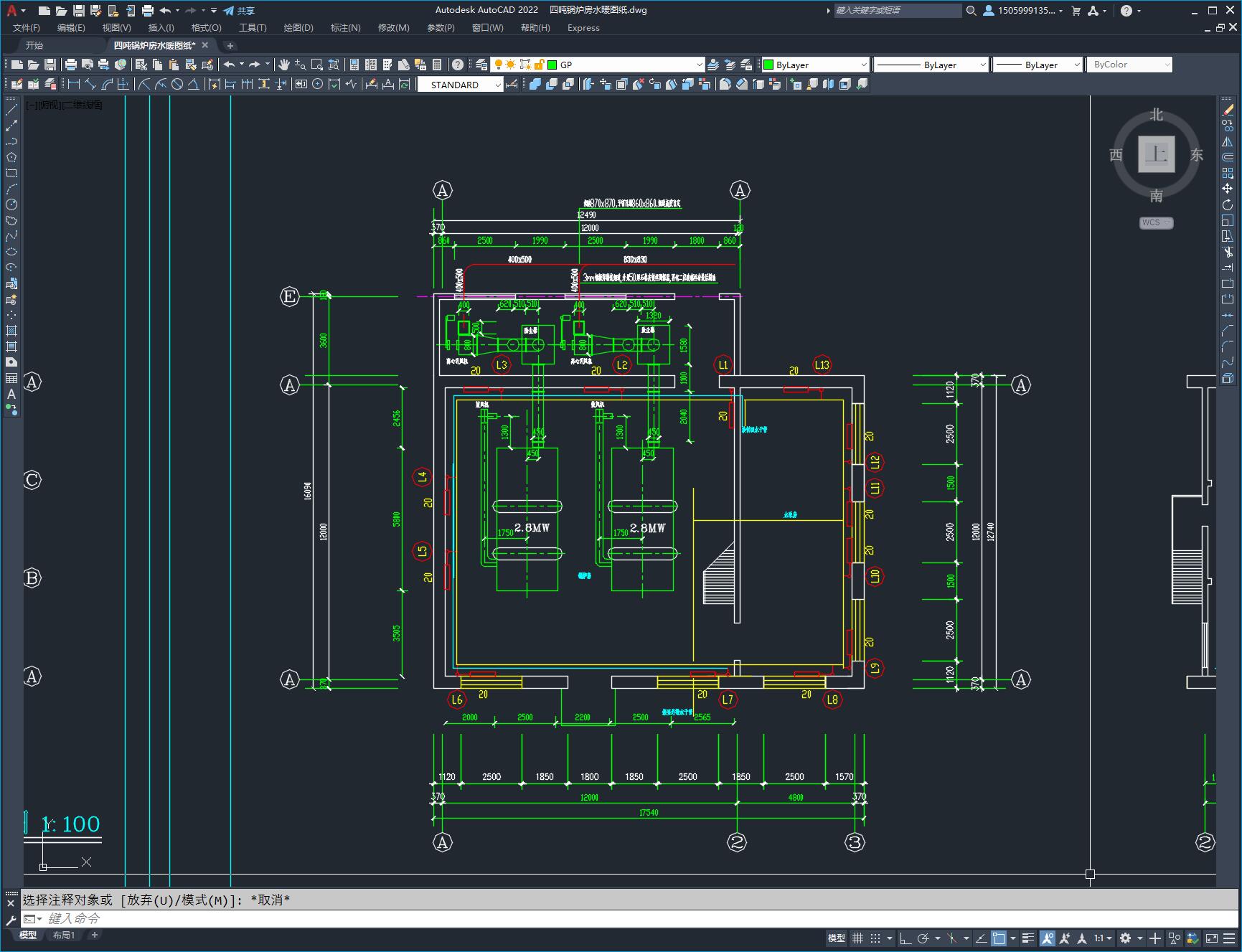The image size is (1242, 952).
Task: Pick the Polygon draw tool
Action: 11,157
